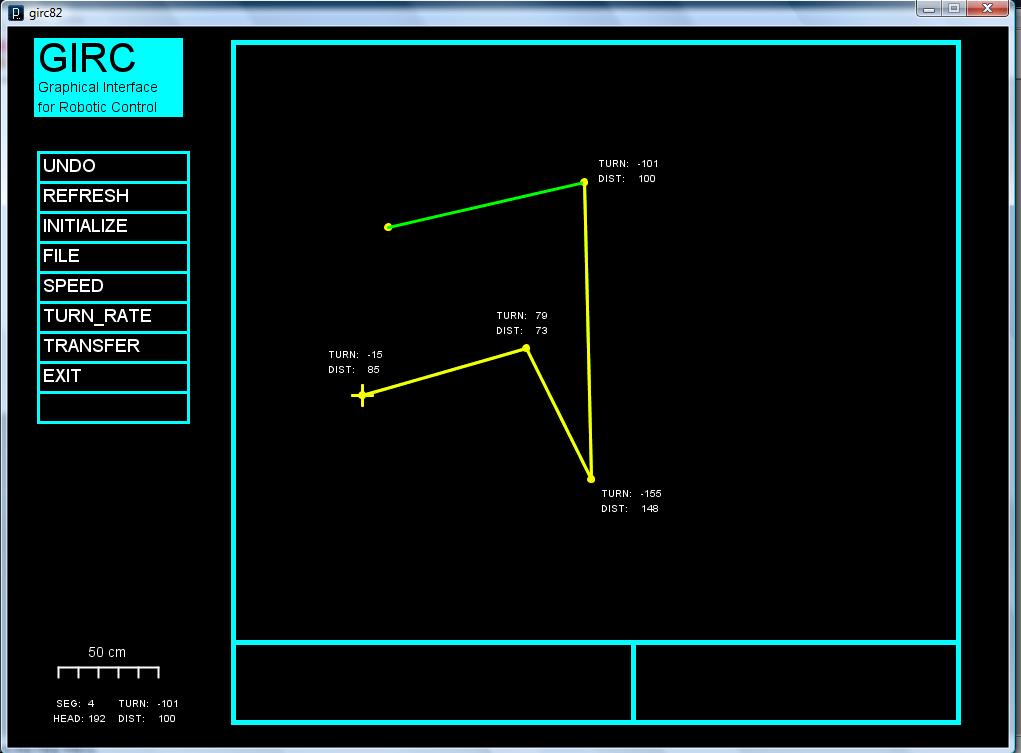Click the bottom-left status message panel
Screen dimensions: 1021x753
[x=433, y=681]
